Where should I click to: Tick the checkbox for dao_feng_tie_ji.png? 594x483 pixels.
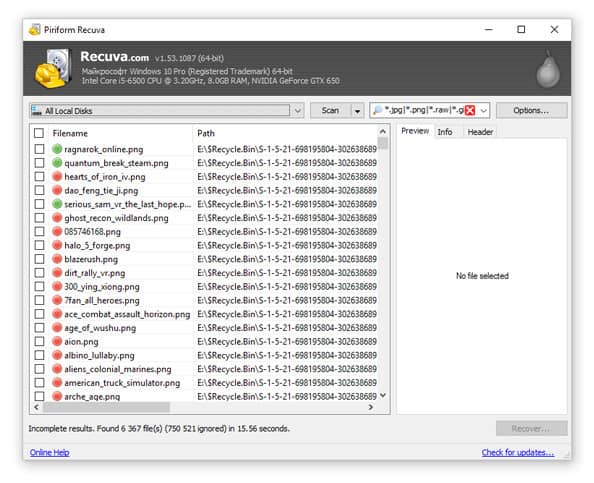39,190
